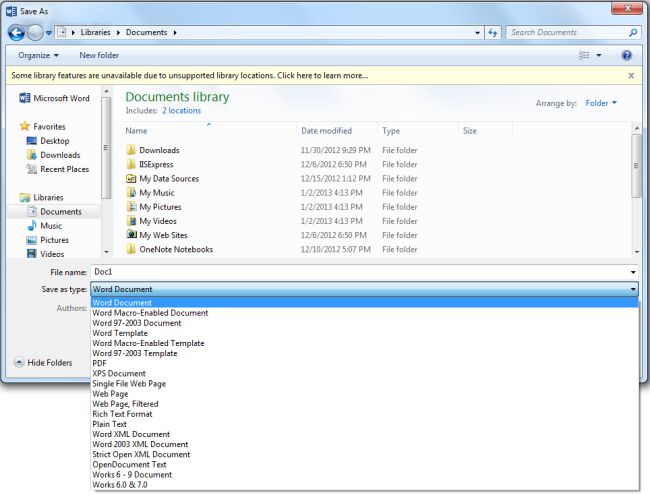The image size is (650, 495).
Task: Sort by Size column header
Action: click(x=485, y=131)
